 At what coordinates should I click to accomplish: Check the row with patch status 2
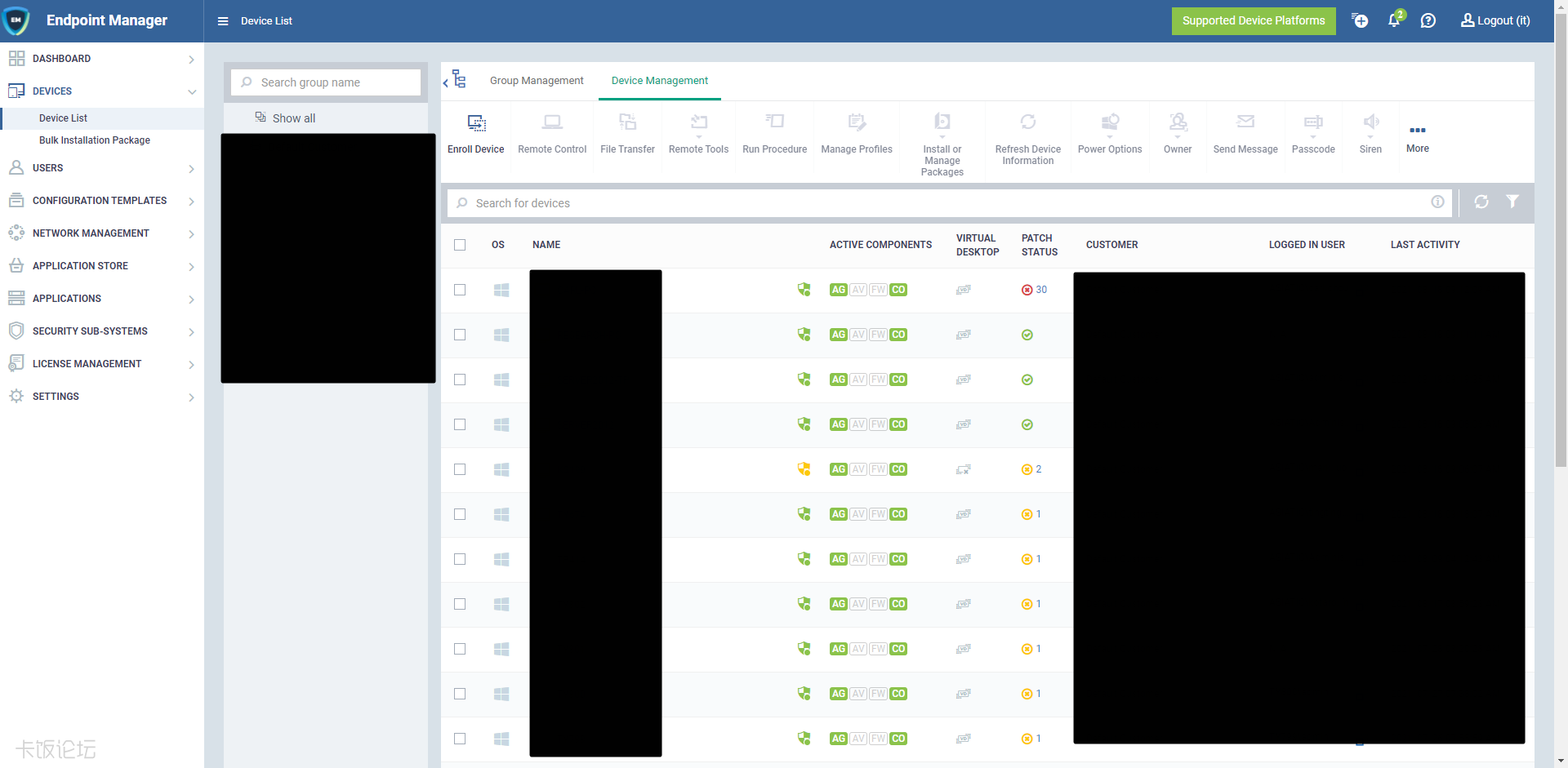(x=460, y=469)
